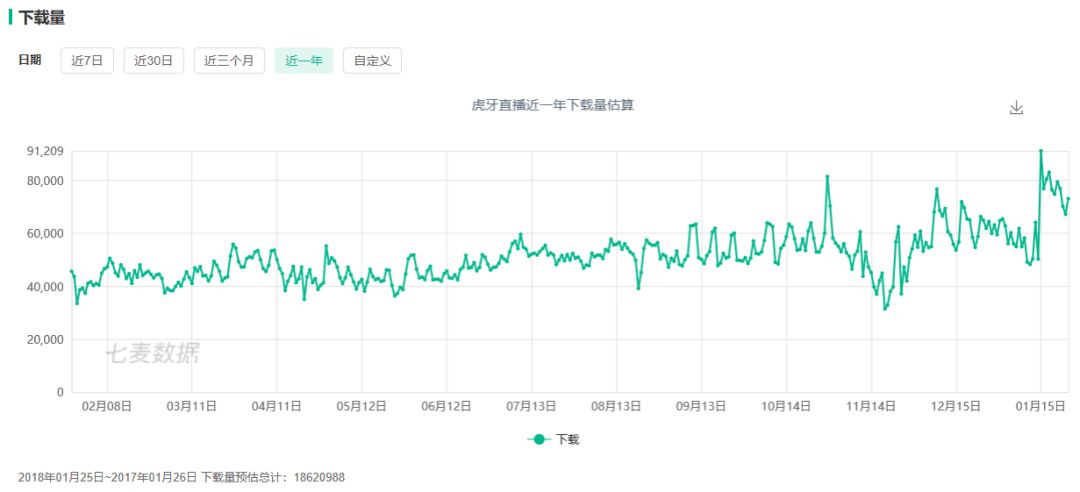This screenshot has width=1080, height=492.
Task: Click the 11月14日 x-axis label
Action: pos(871,406)
